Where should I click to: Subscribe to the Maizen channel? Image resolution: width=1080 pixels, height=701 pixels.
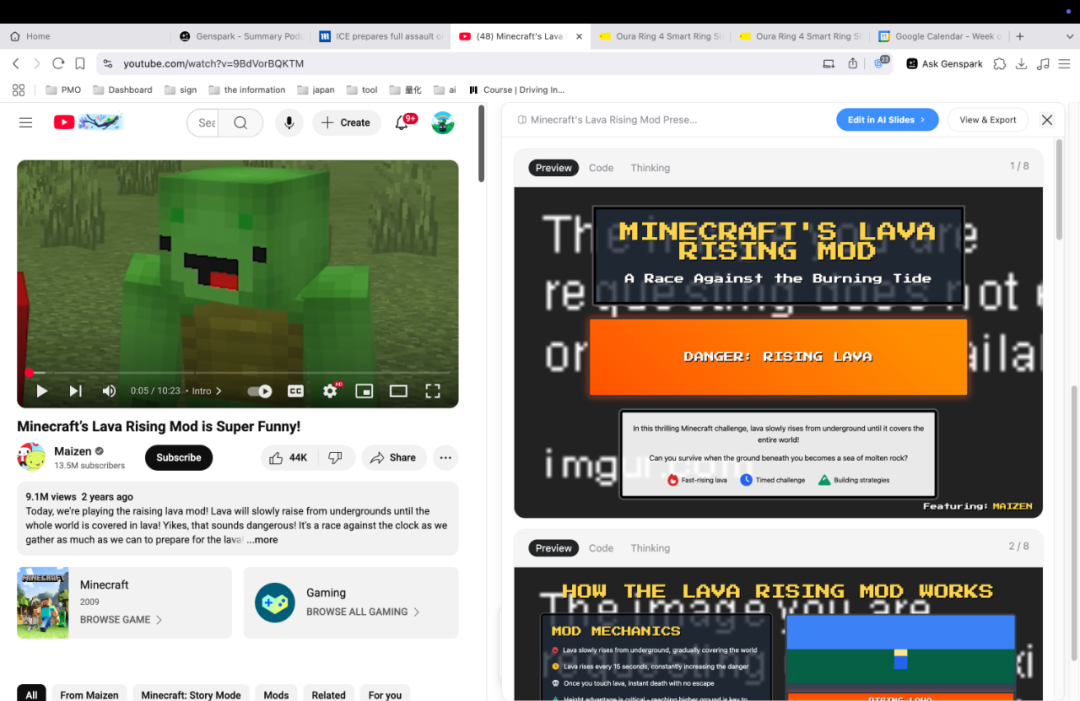coord(179,458)
